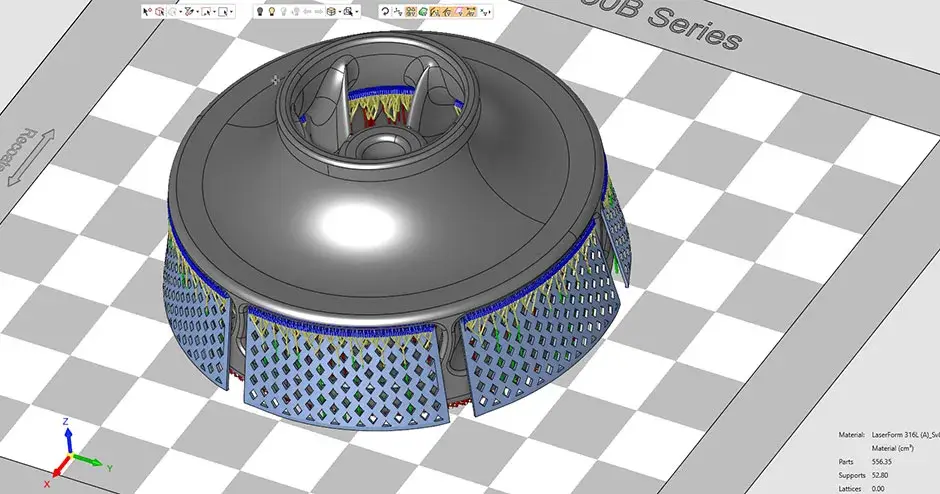Screen dimensions: 940x494
Task: Click the 3D cube view orientation icon
Action: tap(329, 12)
